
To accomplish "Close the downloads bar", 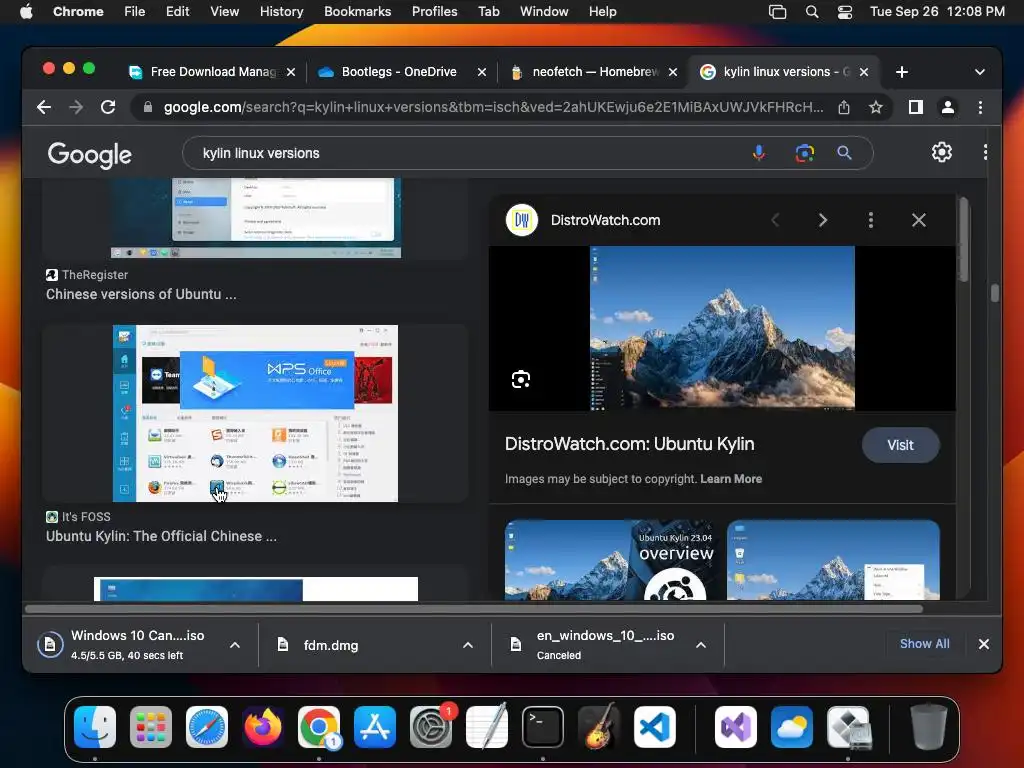I will pos(984,644).
